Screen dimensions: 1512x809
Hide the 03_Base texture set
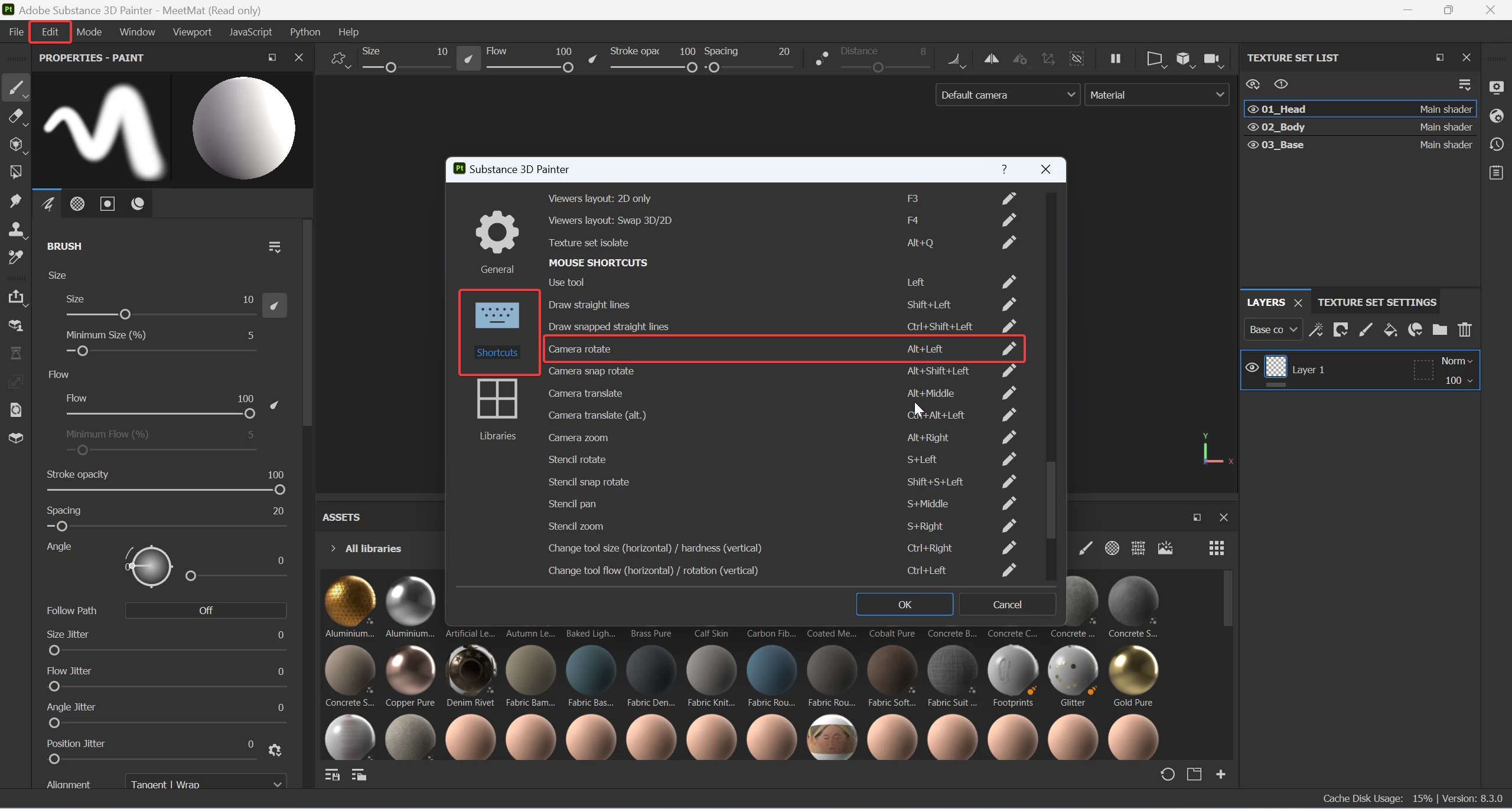(x=1253, y=145)
